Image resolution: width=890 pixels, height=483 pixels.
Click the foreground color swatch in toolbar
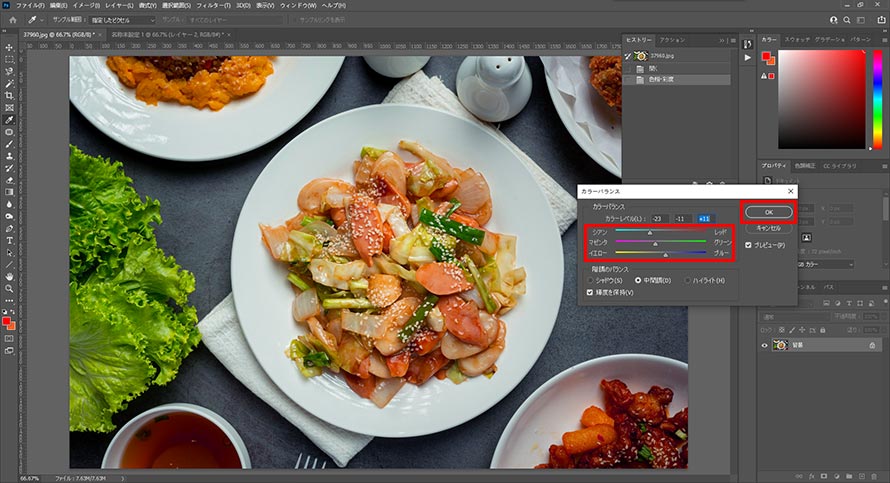pyautogui.click(x=6, y=322)
